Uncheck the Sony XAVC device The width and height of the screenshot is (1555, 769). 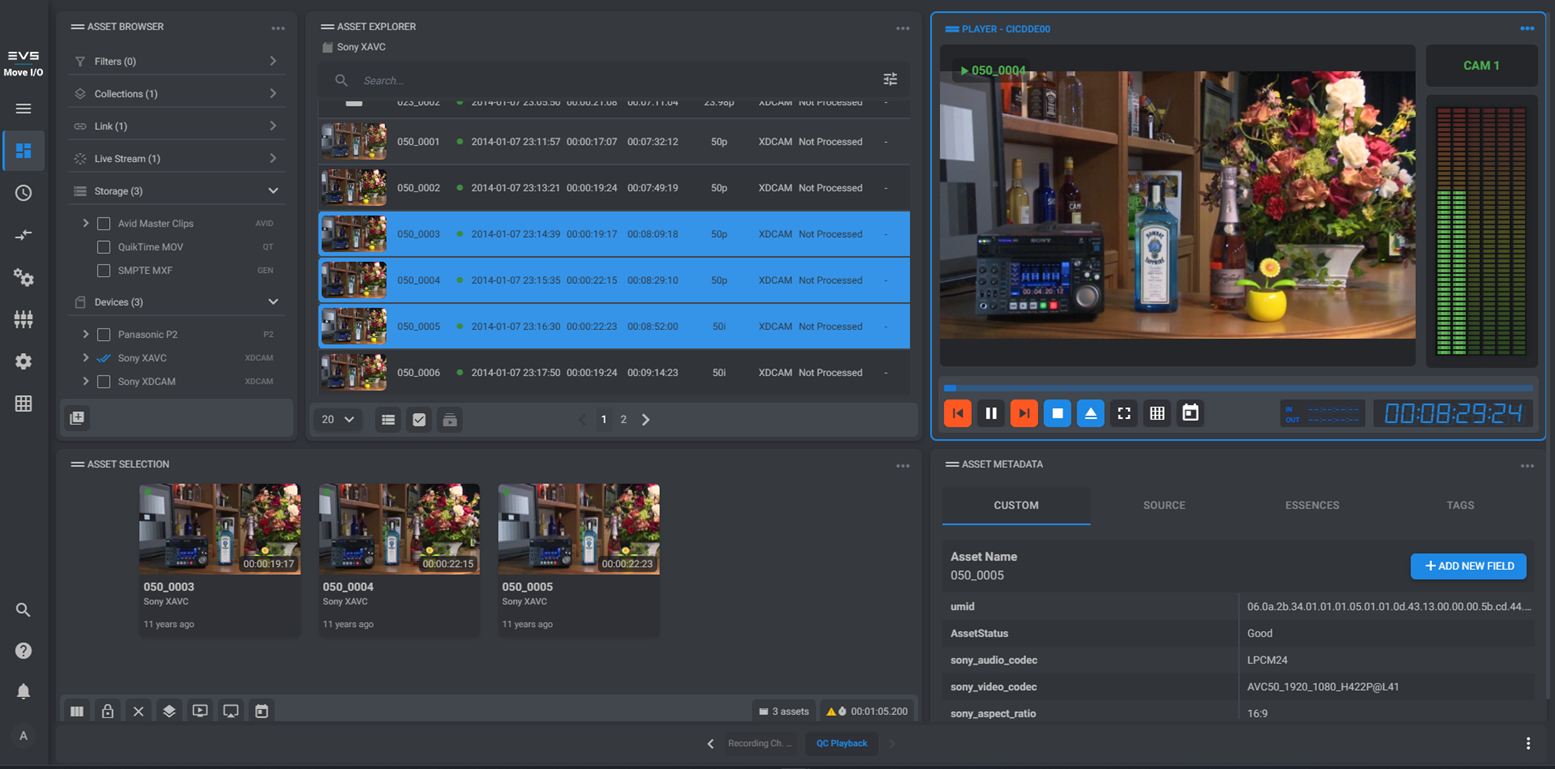pos(103,358)
